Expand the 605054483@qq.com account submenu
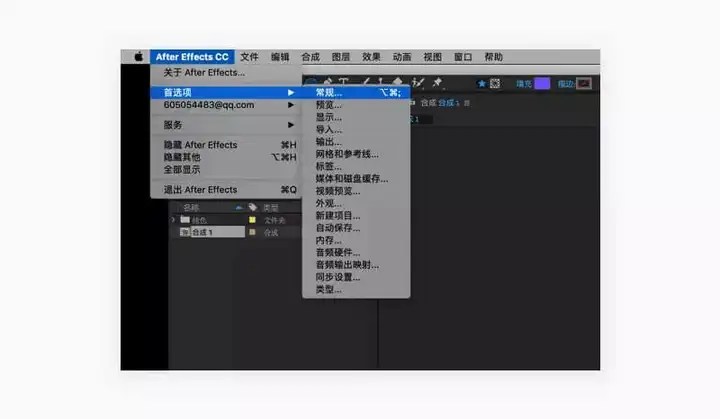The image size is (720, 419). [291, 105]
